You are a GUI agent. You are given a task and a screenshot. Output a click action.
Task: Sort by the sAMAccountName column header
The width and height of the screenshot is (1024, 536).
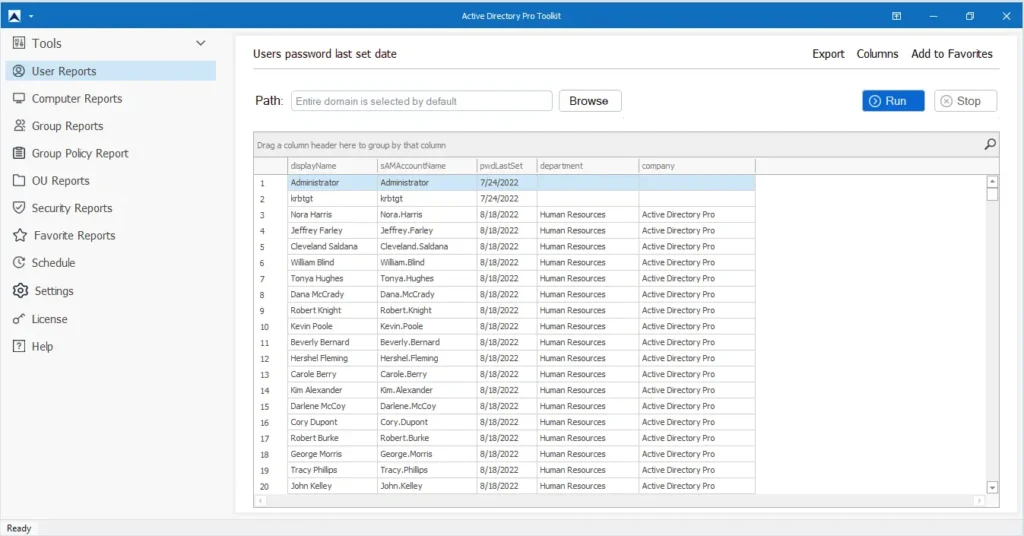tap(426, 166)
